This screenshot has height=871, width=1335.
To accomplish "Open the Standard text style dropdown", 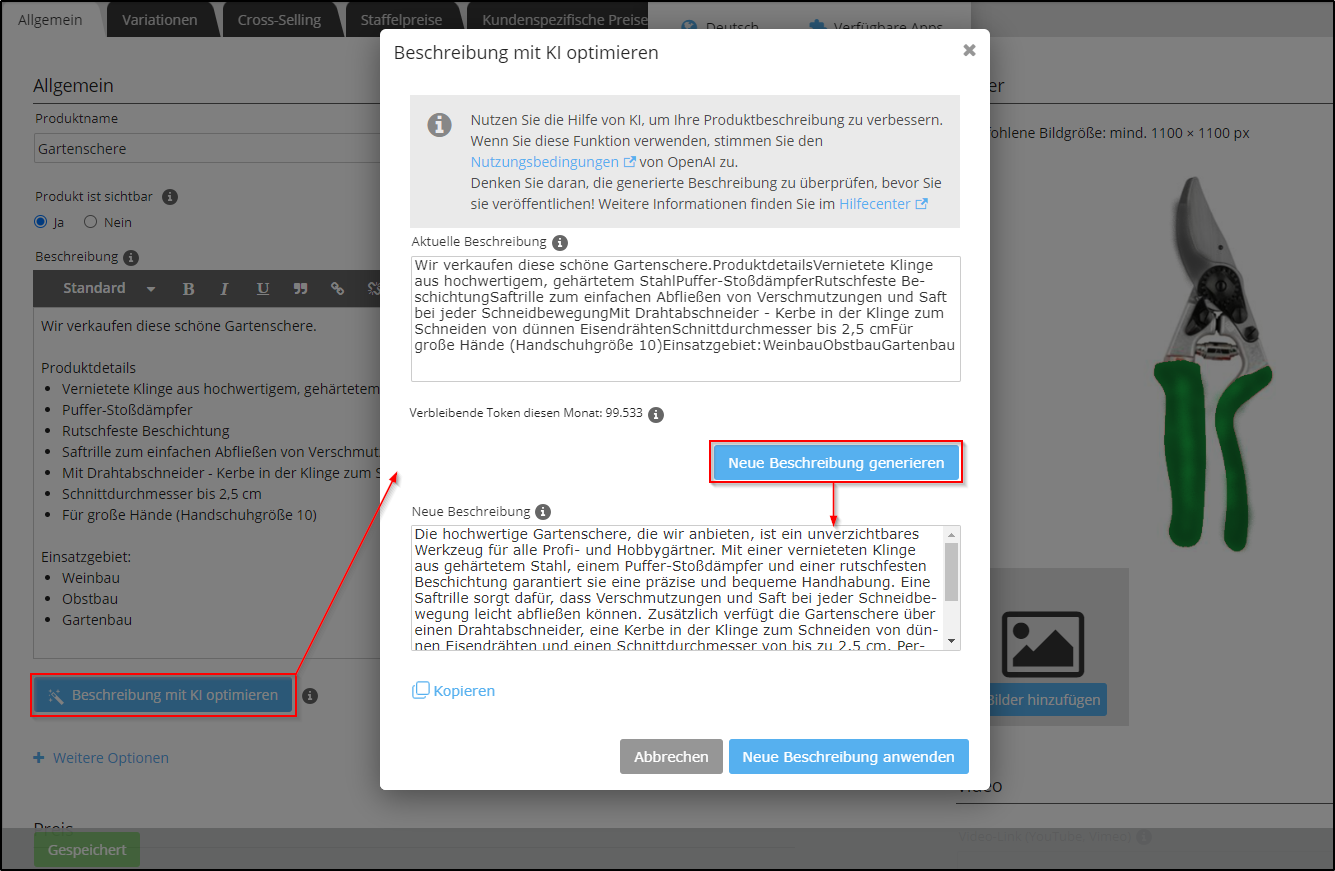I will [108, 289].
